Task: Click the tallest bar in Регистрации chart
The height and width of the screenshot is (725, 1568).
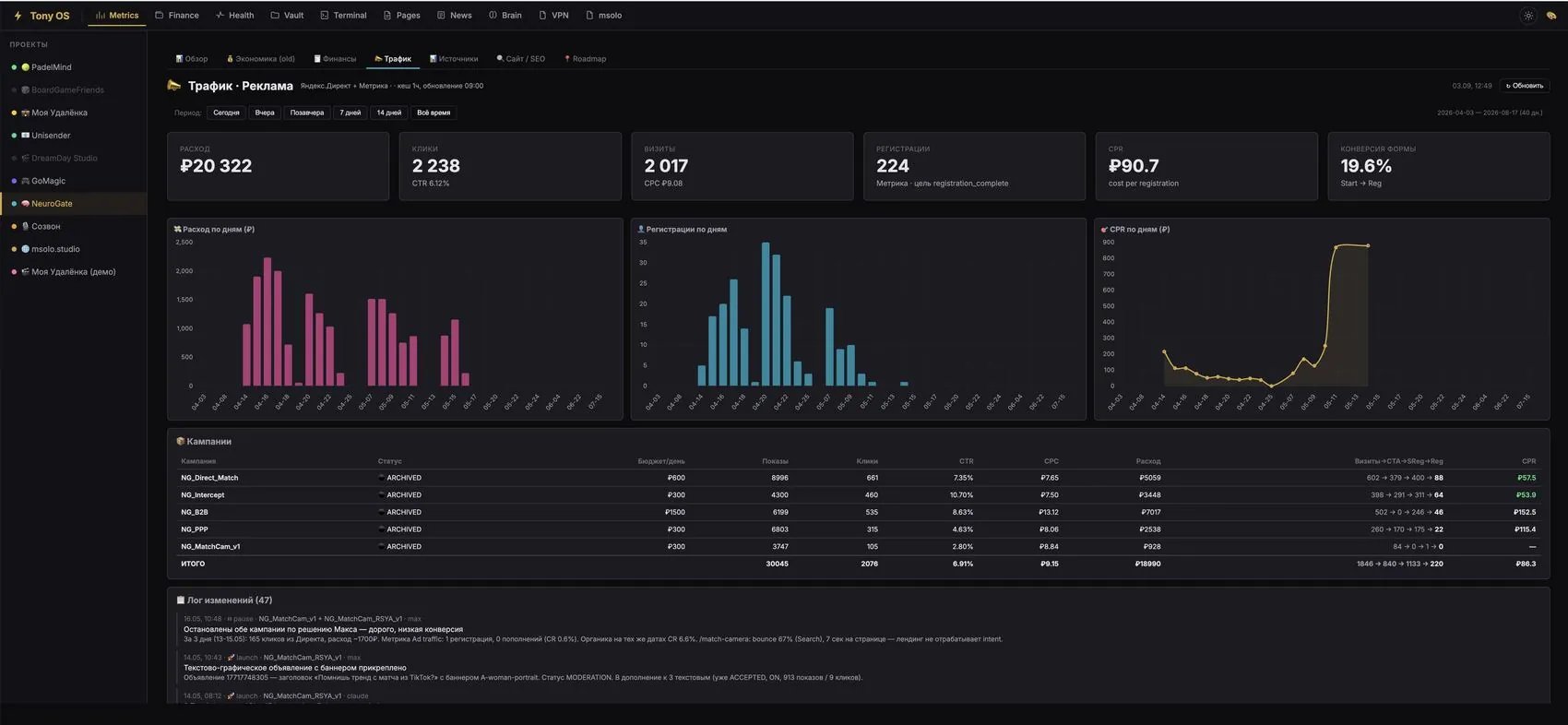Action: click(x=766, y=314)
